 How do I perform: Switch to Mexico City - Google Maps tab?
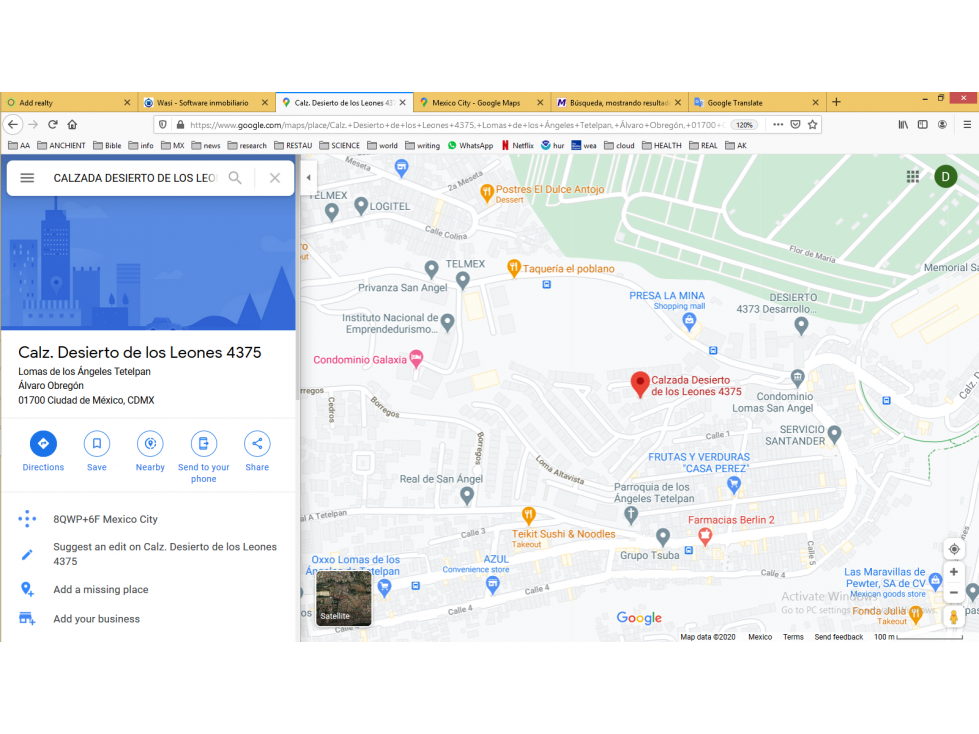[x=481, y=102]
